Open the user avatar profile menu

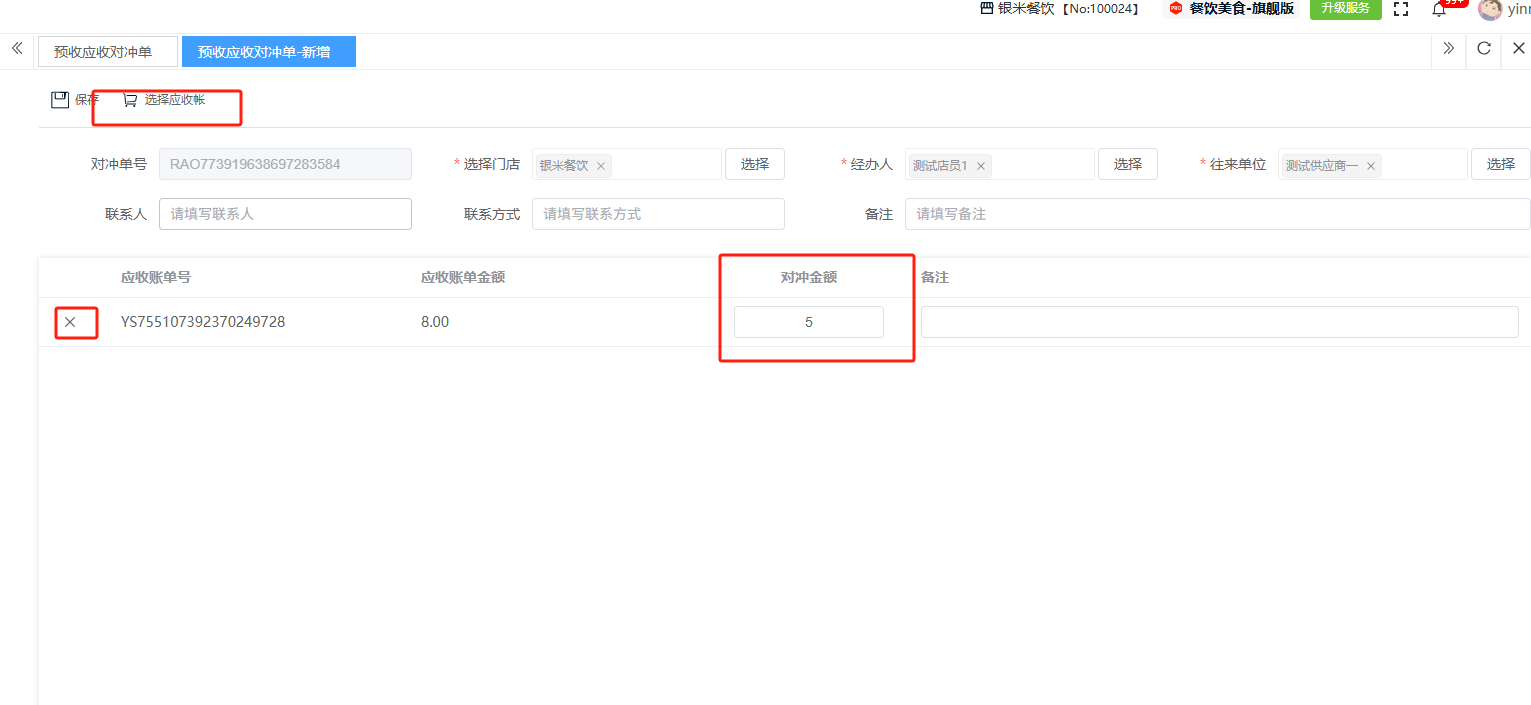tap(1490, 9)
